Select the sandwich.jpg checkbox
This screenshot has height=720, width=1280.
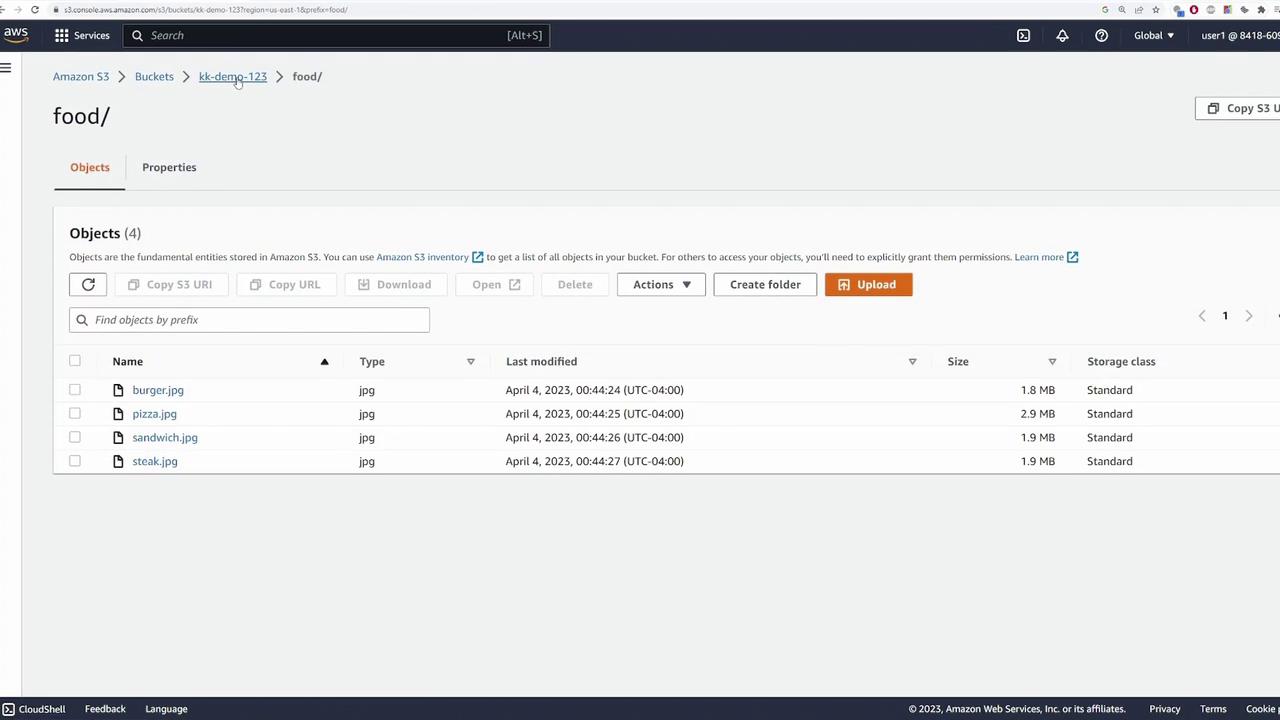(75, 437)
